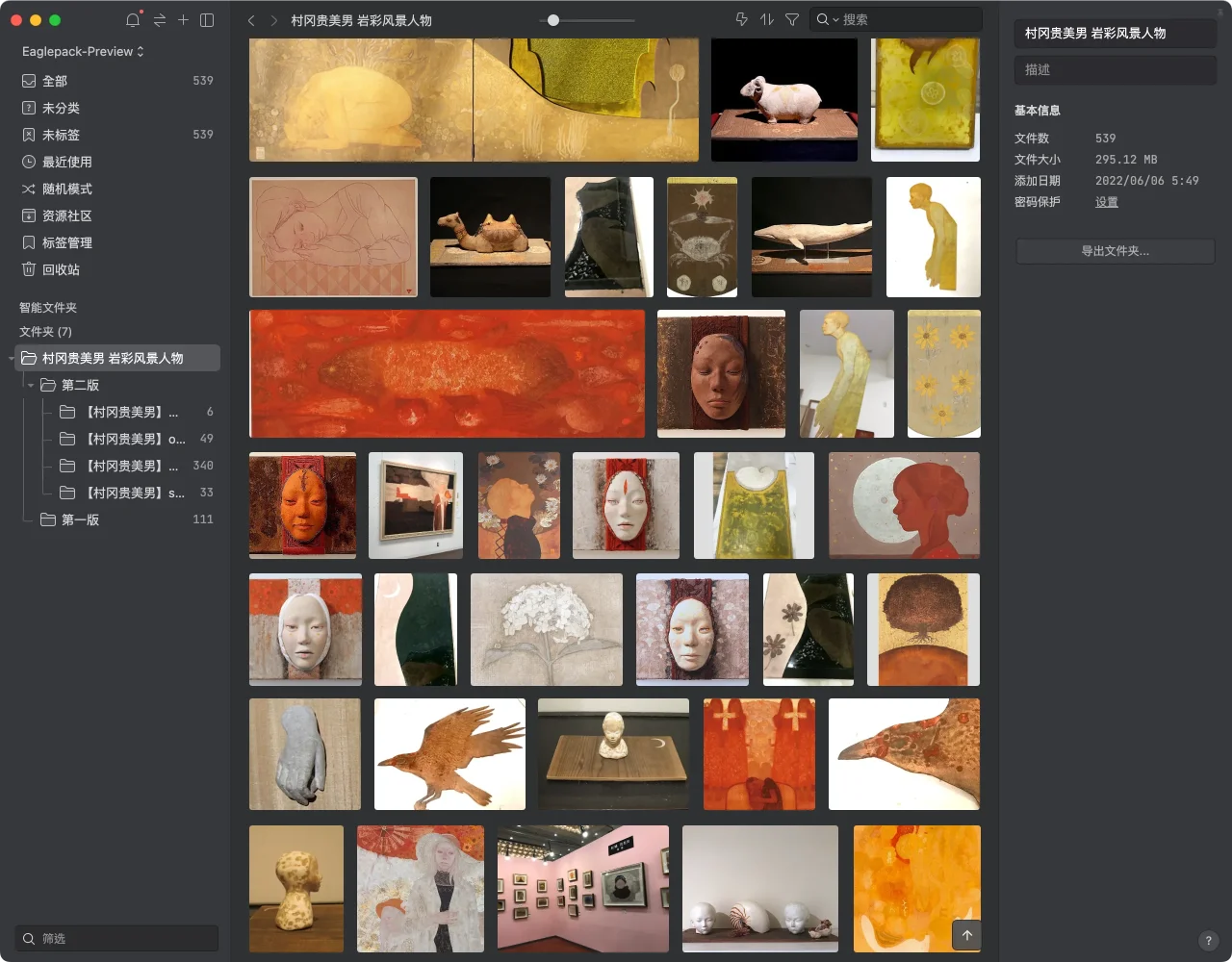Open the white hydrangea painting thumbnail
Viewport: 1232px width, 962px height.
point(547,629)
